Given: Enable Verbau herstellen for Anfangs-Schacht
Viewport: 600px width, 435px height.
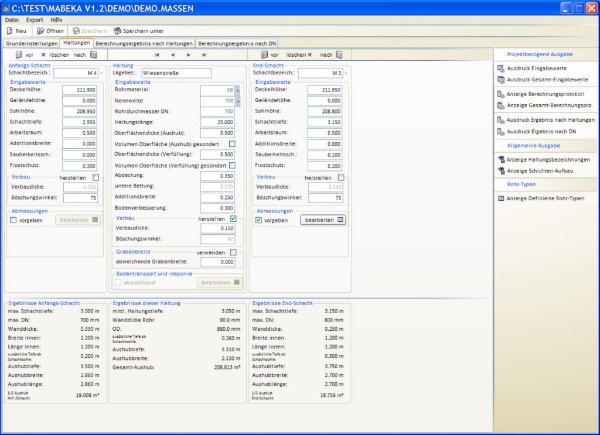Looking at the screenshot, I should pyautogui.click(x=96, y=178).
